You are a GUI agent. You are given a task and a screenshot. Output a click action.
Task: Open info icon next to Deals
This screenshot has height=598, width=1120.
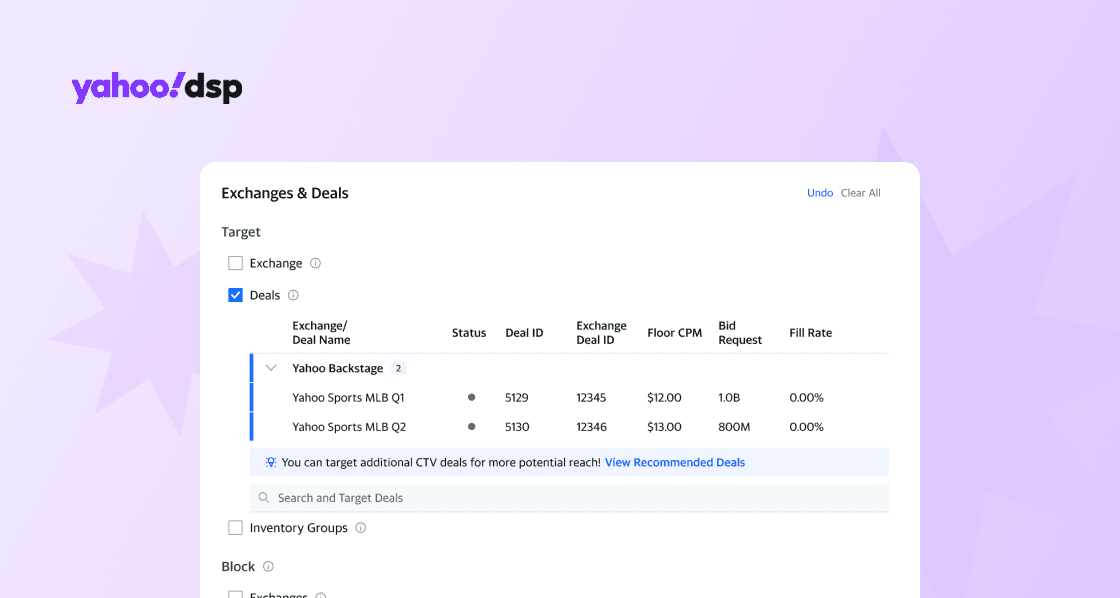click(293, 295)
